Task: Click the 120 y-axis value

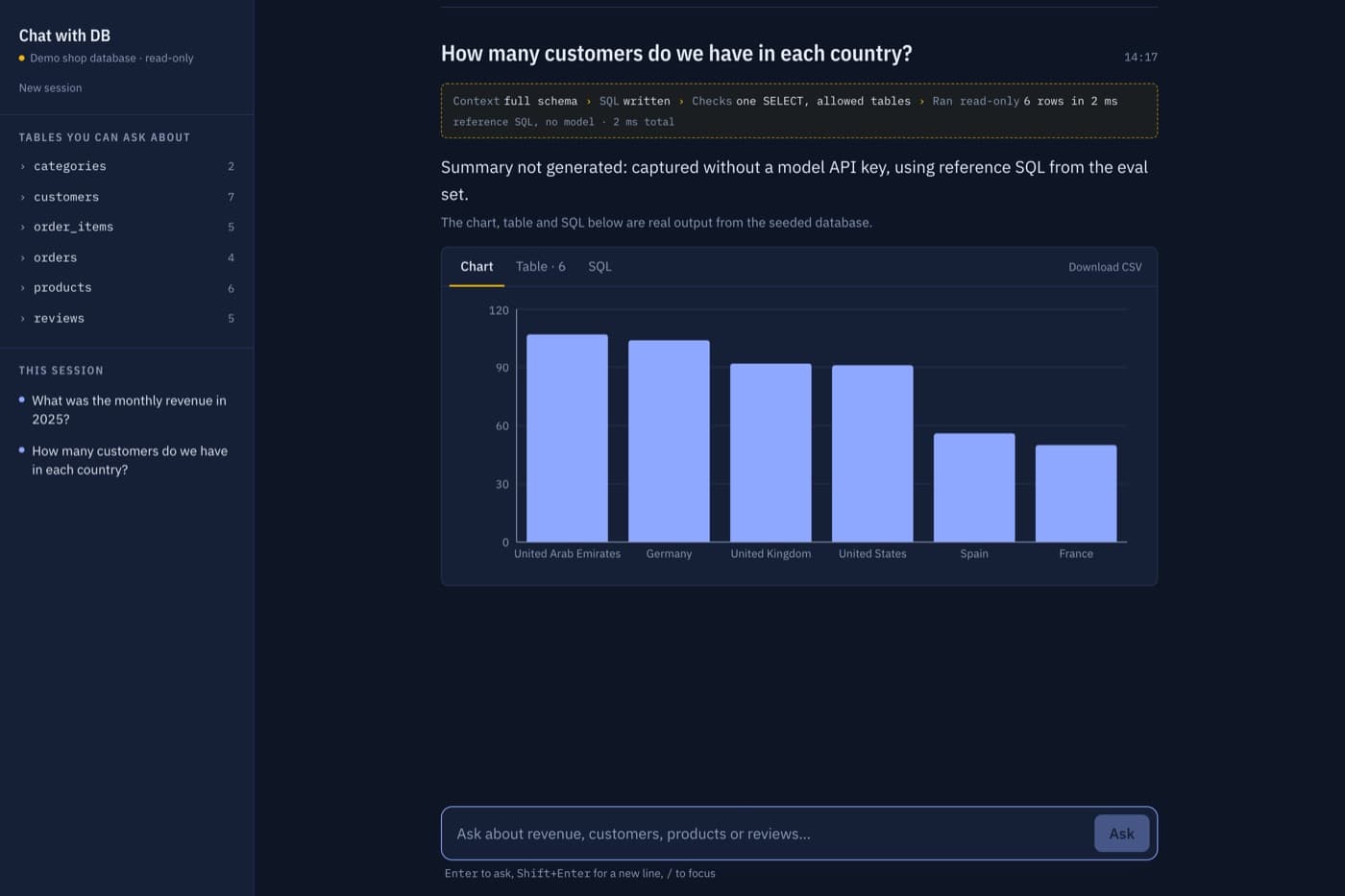Action: coord(499,310)
